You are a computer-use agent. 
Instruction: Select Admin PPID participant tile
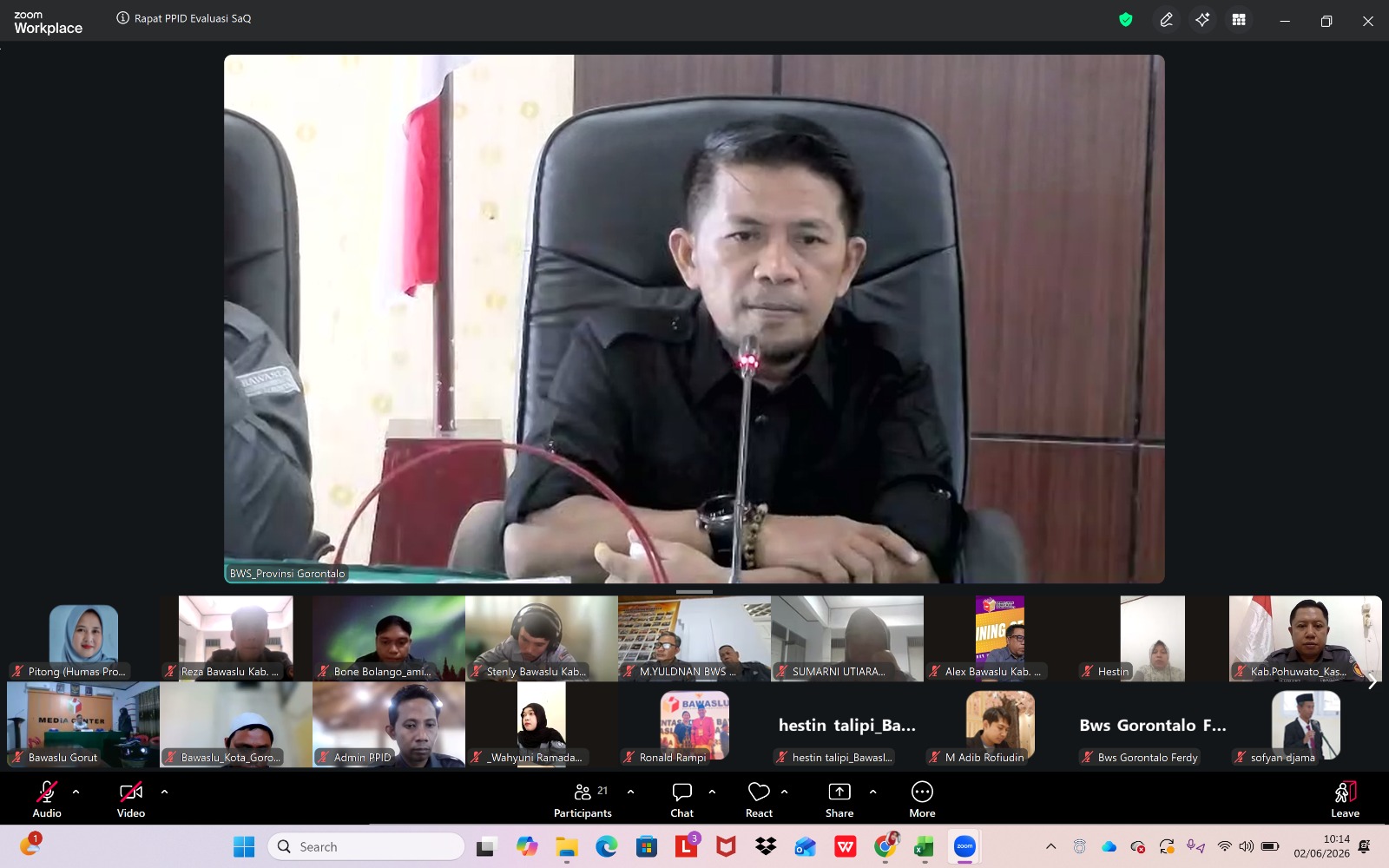389,724
